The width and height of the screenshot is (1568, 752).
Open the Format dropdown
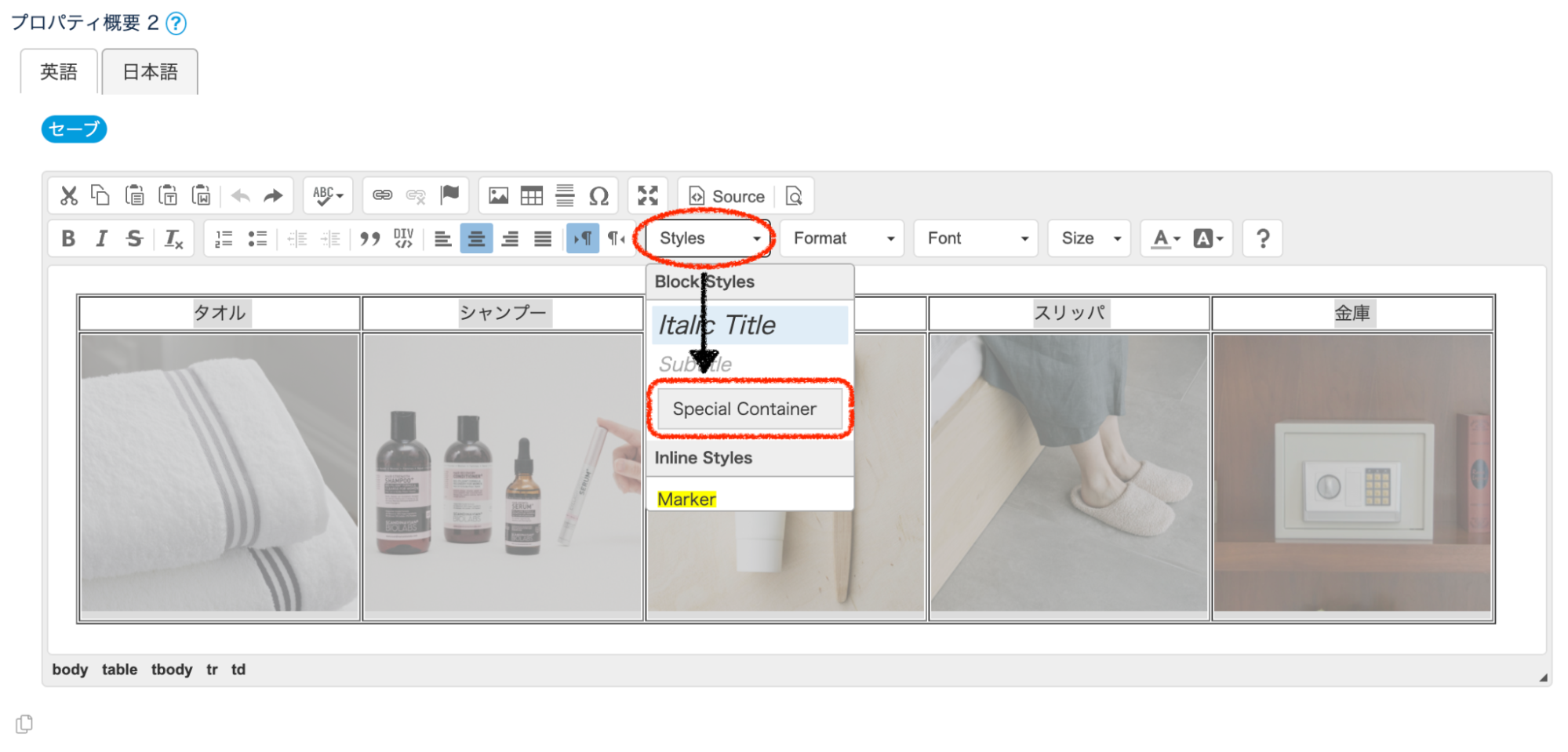842,238
